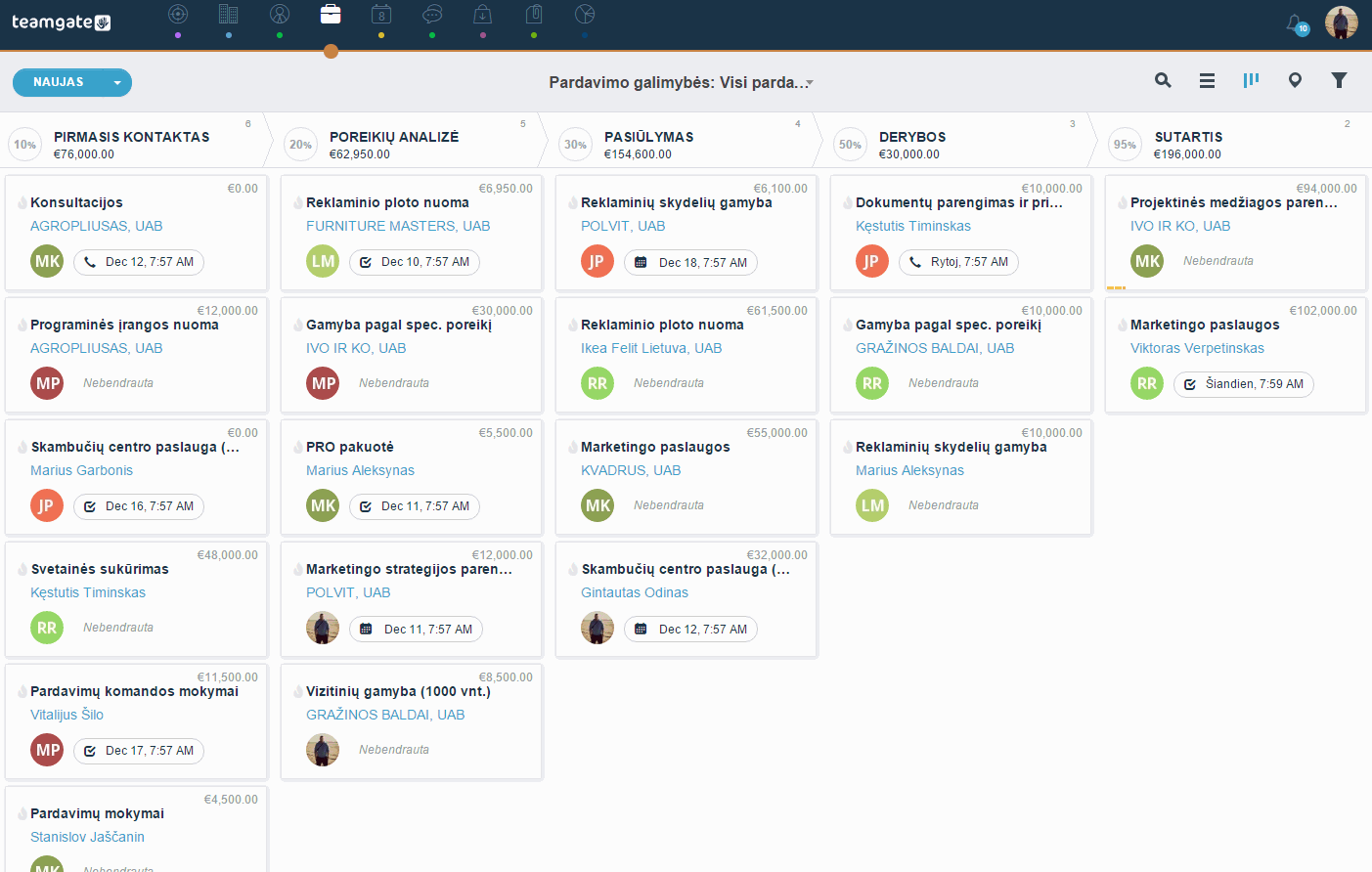Open the notifications bell with badge 10

[1296, 23]
